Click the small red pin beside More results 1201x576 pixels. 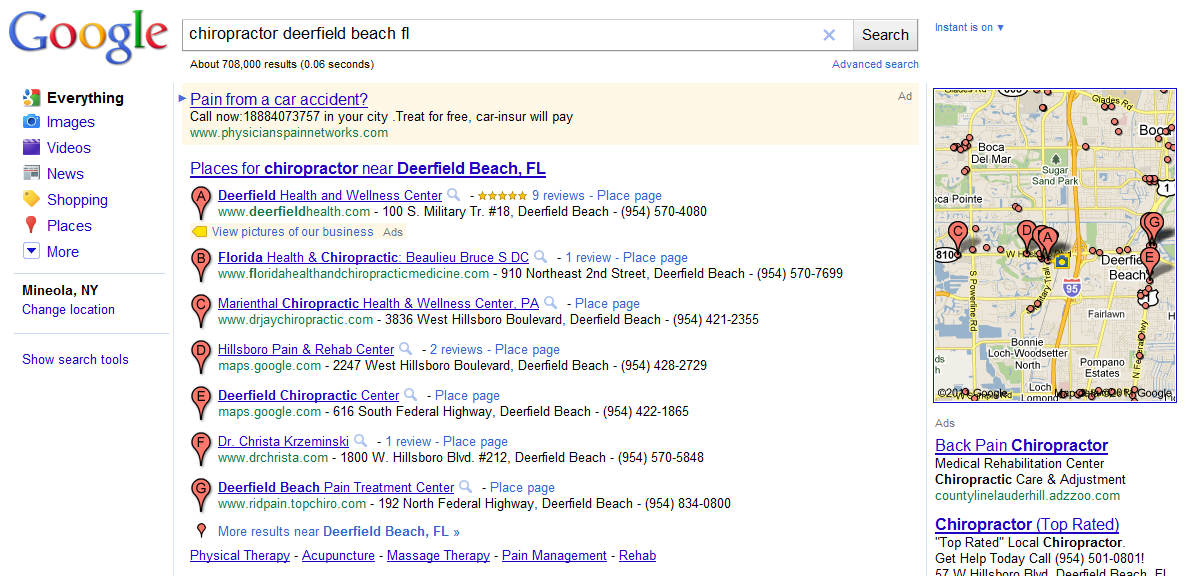(x=201, y=531)
